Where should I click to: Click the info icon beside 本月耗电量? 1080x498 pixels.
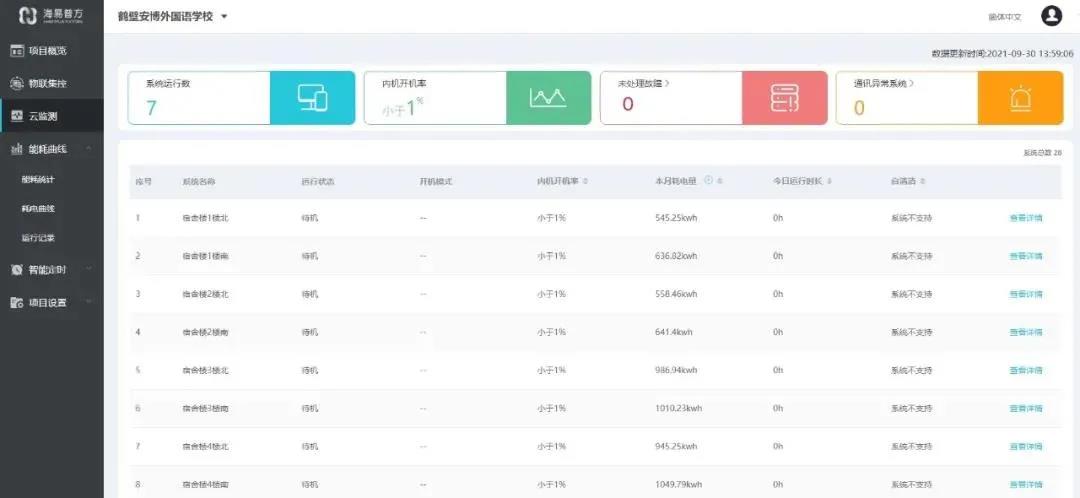[708, 181]
